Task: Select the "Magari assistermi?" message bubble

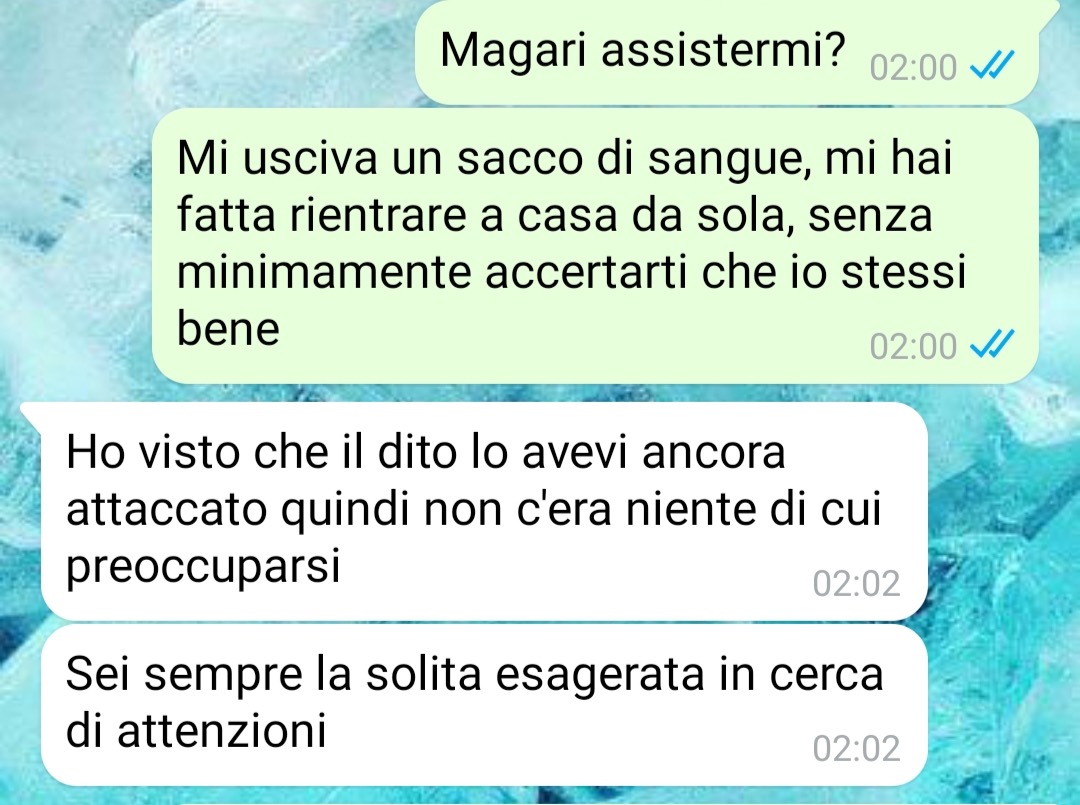Action: 727,52
